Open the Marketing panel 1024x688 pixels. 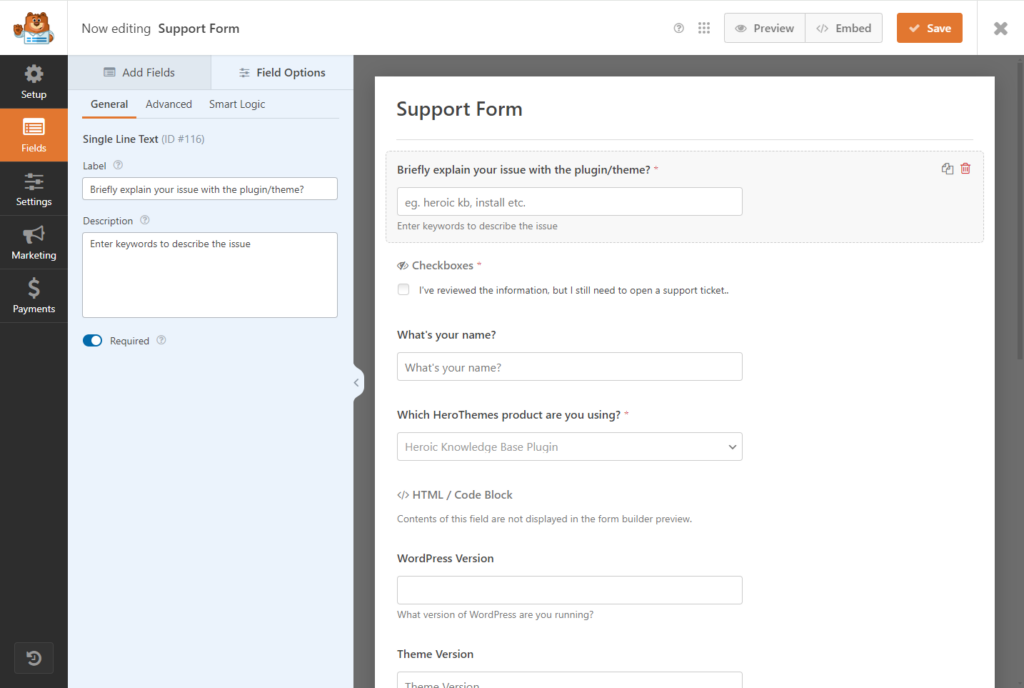click(33, 243)
